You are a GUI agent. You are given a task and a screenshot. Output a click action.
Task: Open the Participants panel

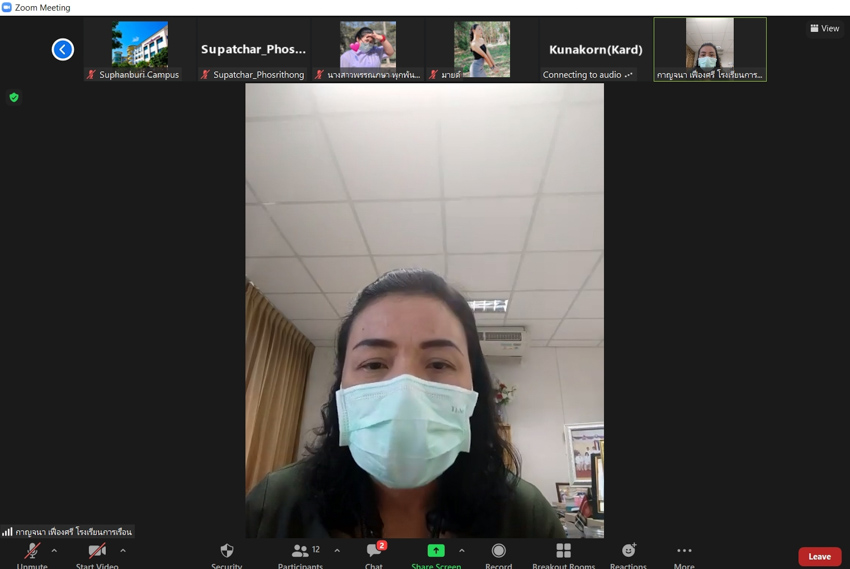300,555
